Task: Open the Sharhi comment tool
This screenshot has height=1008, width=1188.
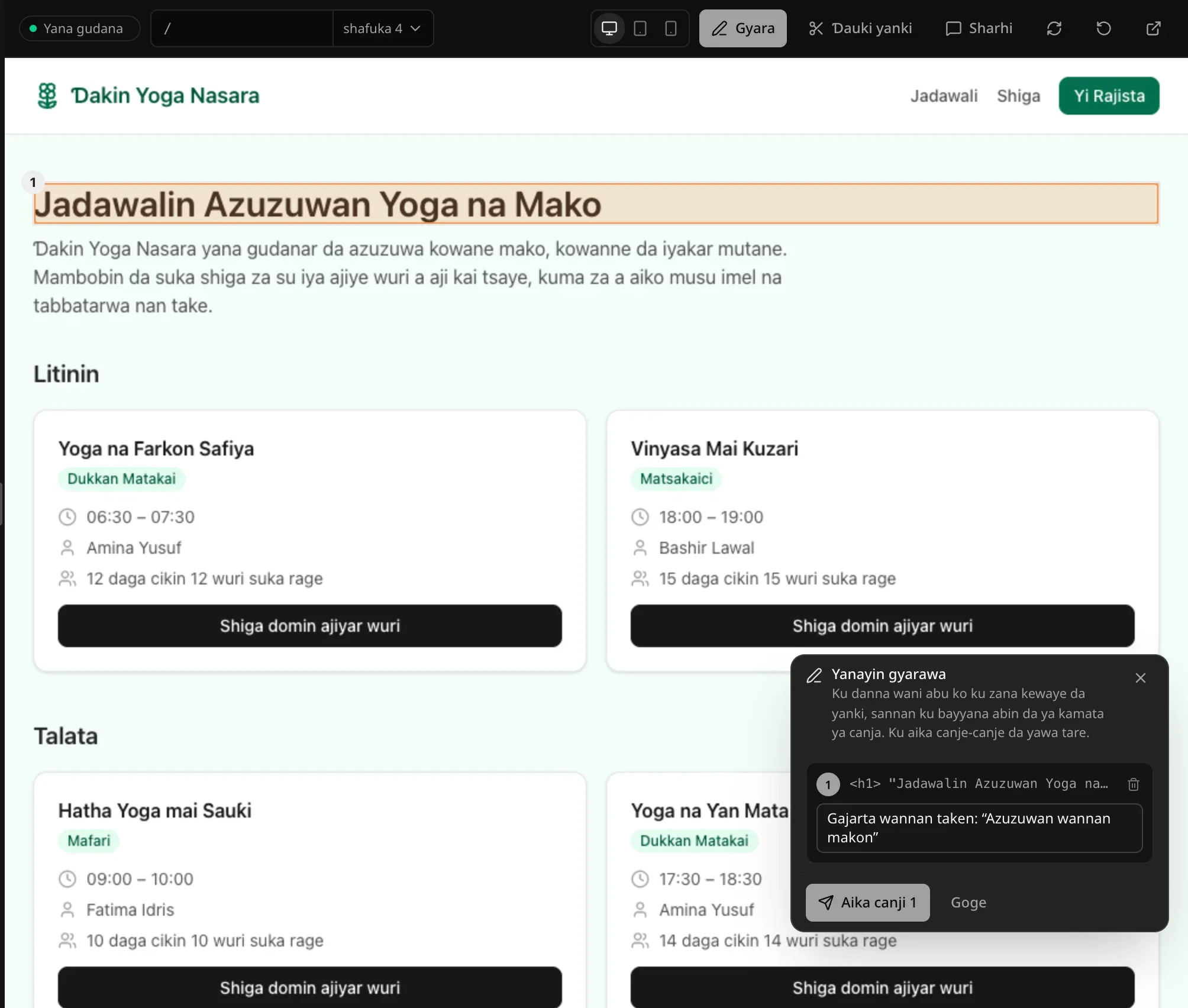Action: [x=979, y=28]
